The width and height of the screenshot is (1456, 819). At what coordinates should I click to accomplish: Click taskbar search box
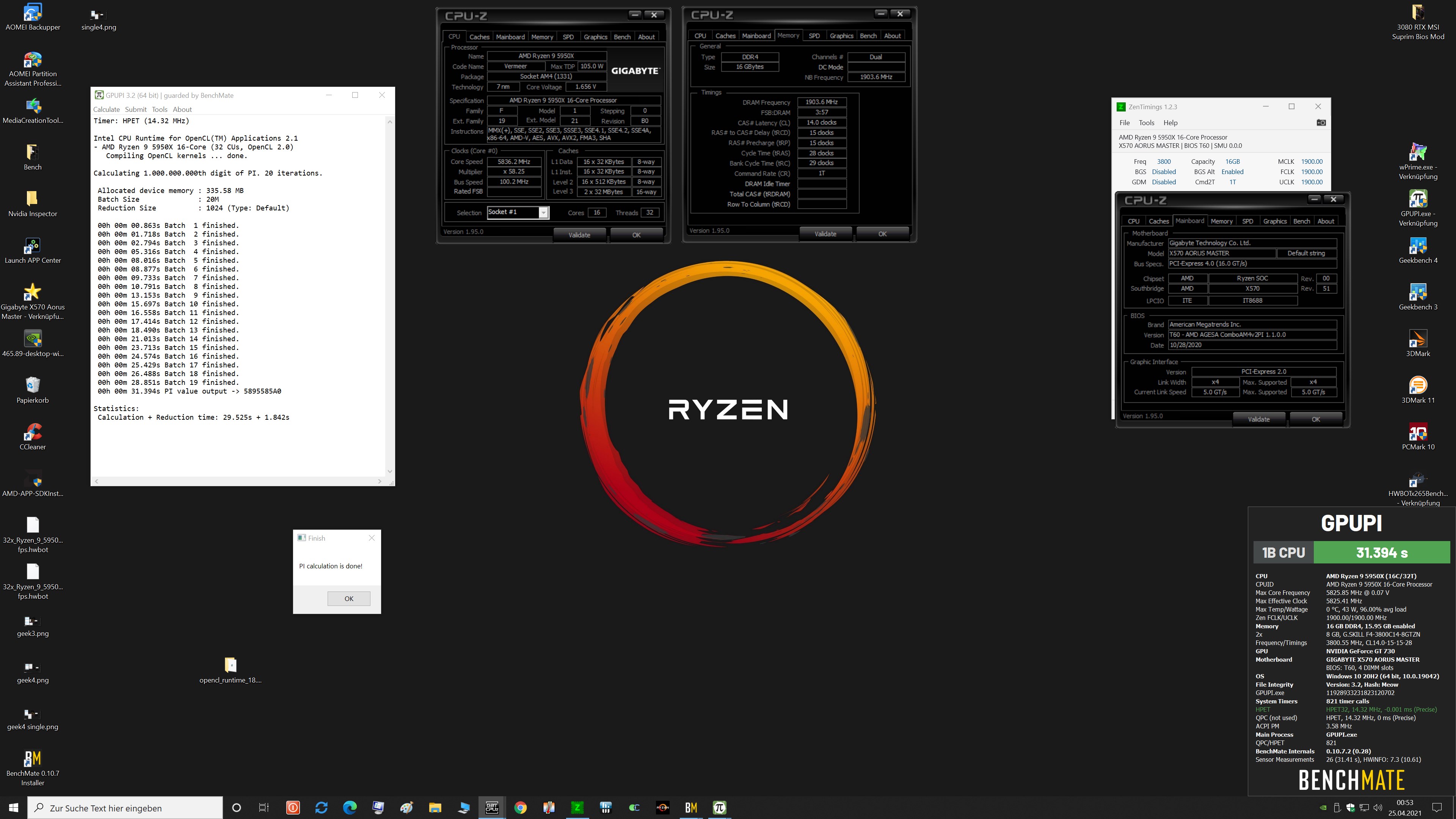125,808
